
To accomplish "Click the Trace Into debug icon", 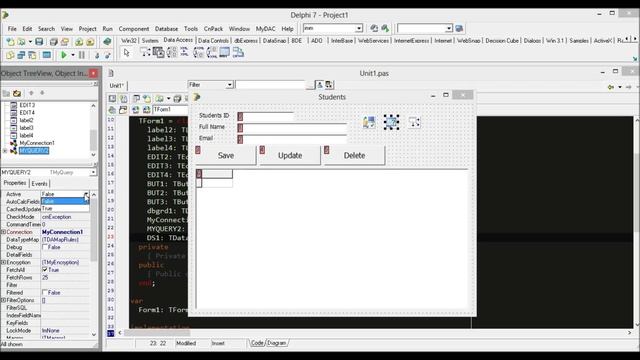I will (97, 55).
